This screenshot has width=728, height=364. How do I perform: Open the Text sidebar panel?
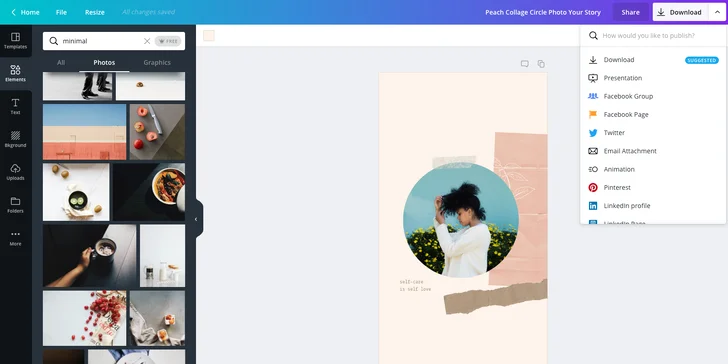click(x=15, y=106)
